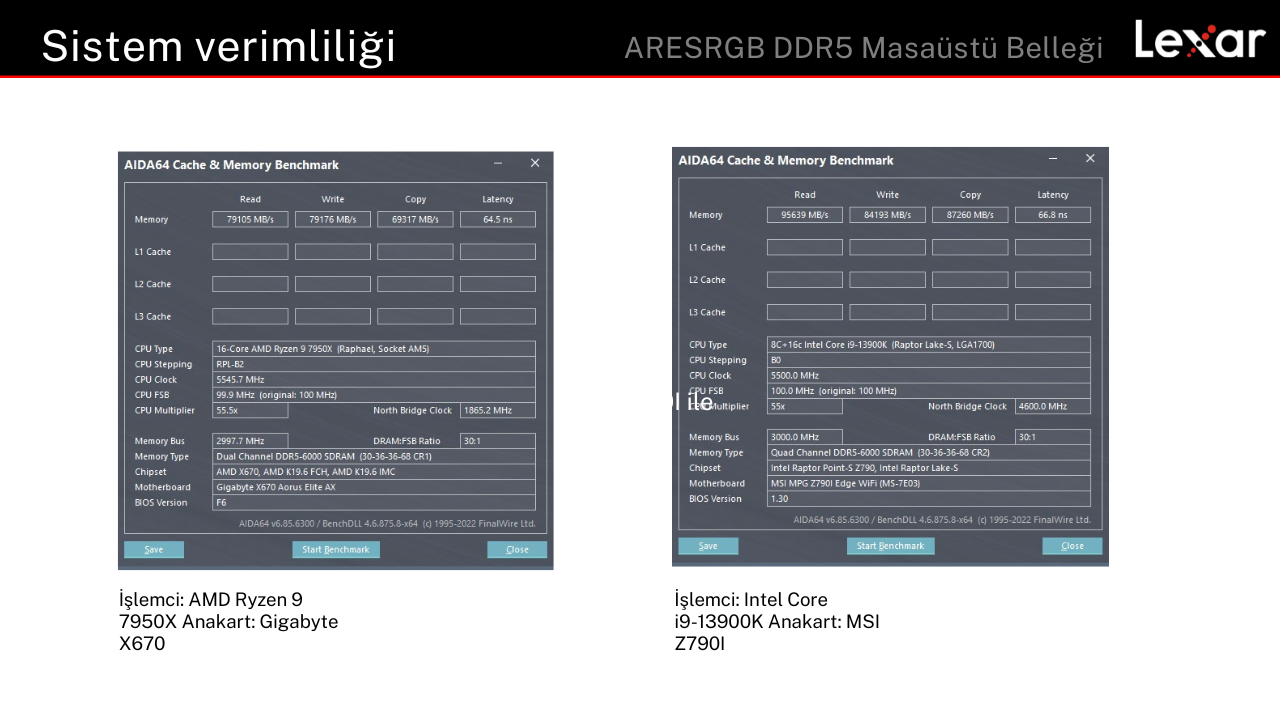Click the Intel Raptor Point-S Z790 chipset field
The image size is (1280, 720).
click(929, 468)
